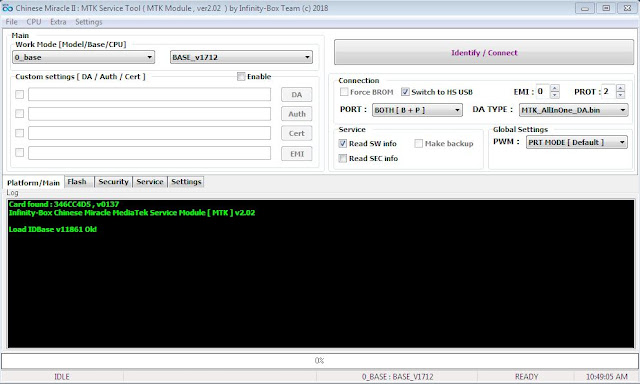Switch to the Settings tab

(x=186, y=182)
